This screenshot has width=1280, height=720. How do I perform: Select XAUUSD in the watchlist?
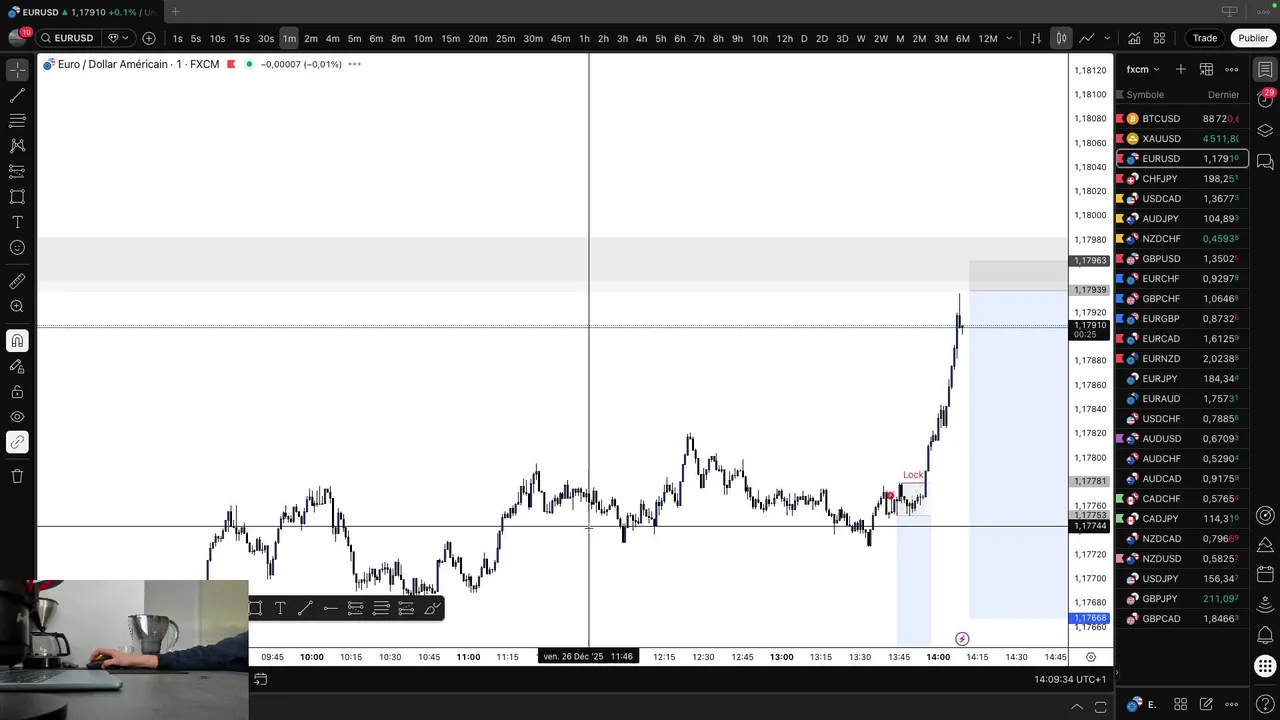tap(1181, 138)
